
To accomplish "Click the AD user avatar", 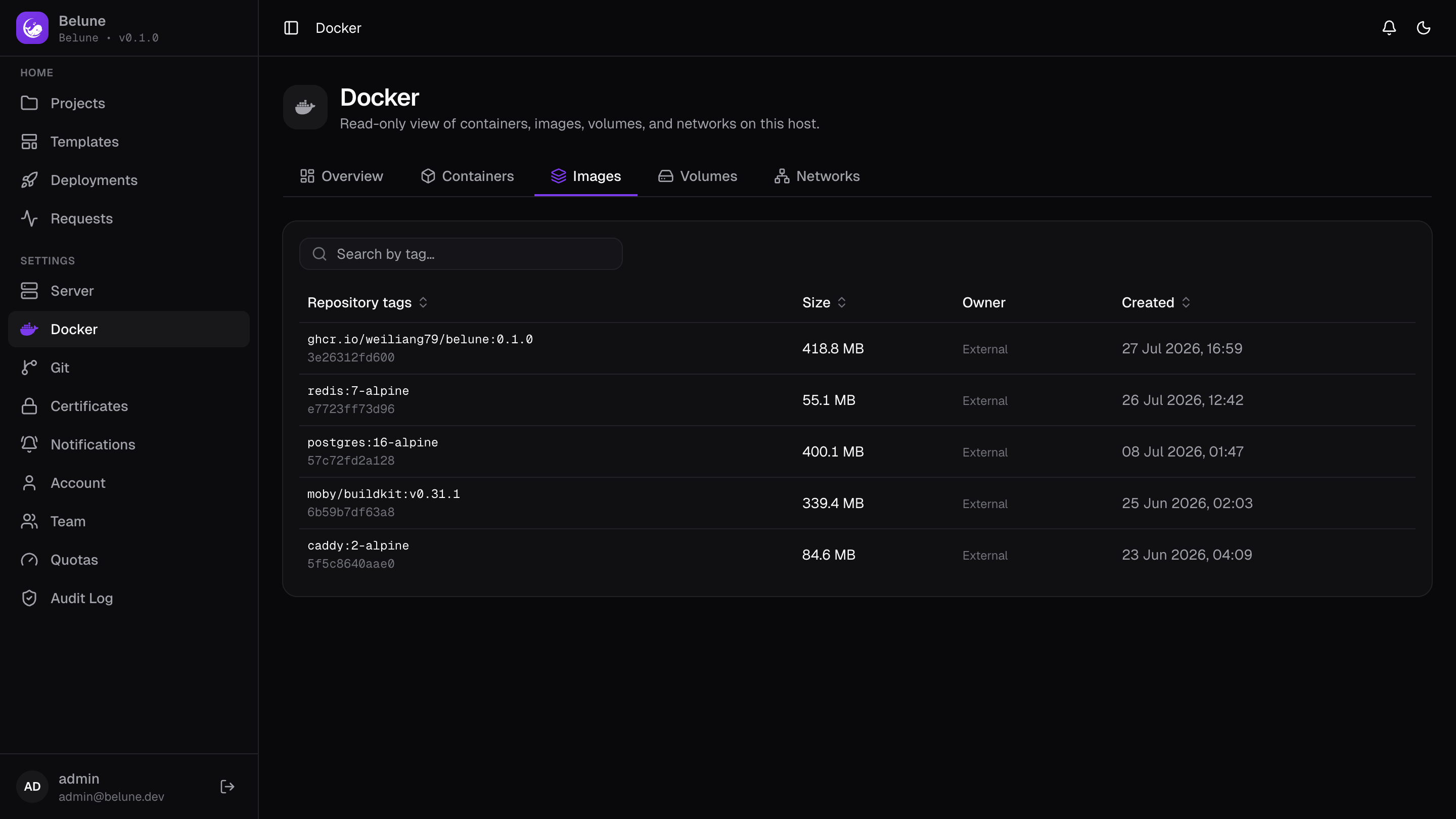I will [32, 786].
